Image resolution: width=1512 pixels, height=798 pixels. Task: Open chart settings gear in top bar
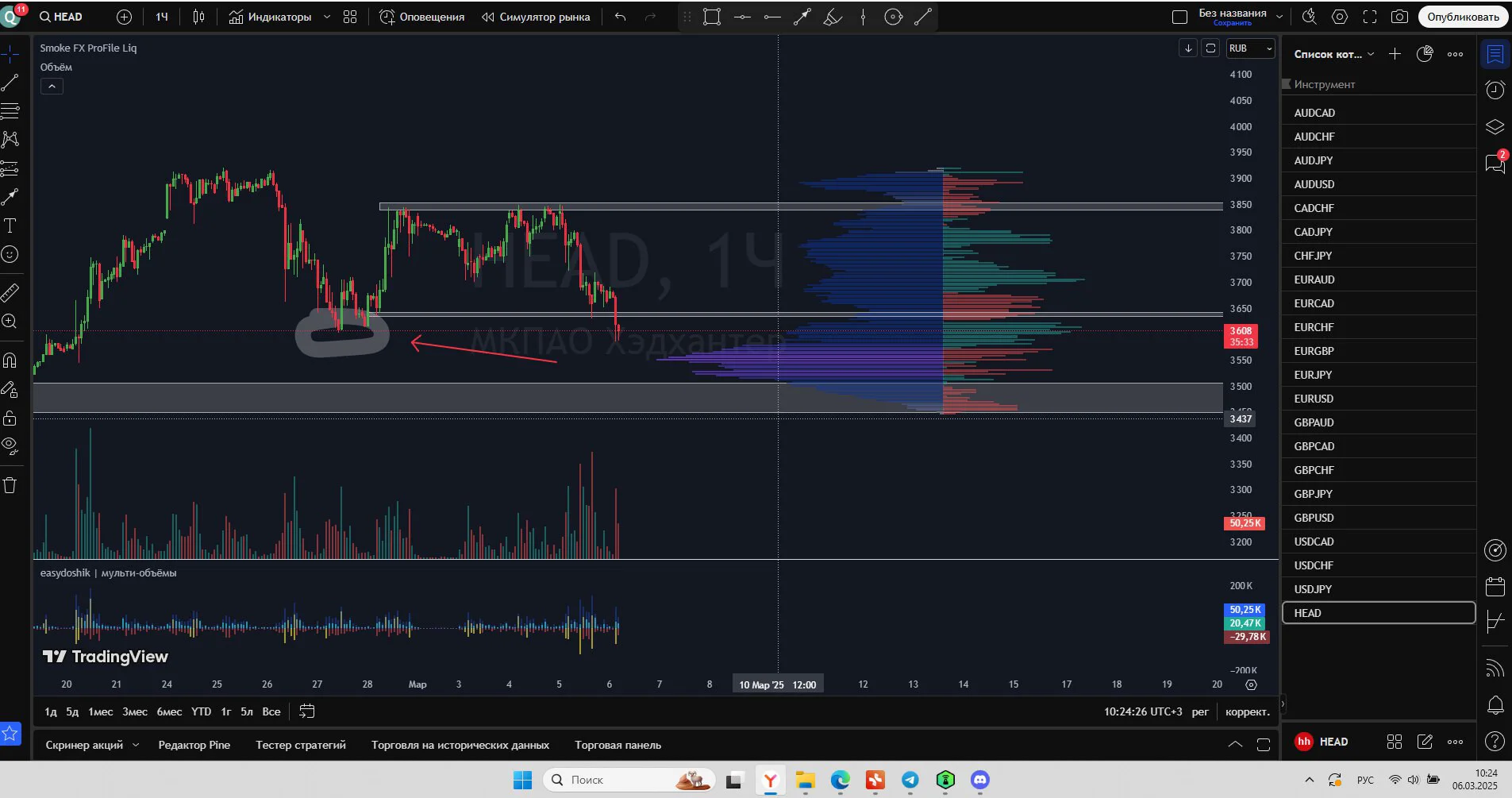(x=1340, y=17)
